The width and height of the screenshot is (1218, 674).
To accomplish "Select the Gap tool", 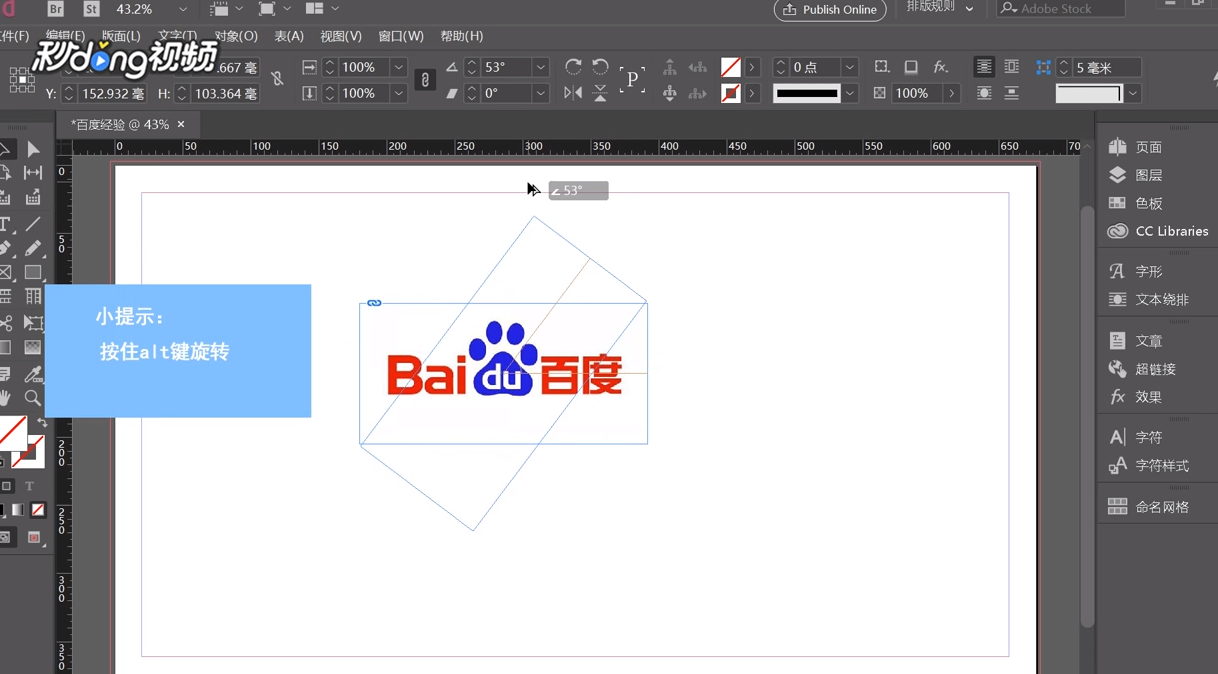I will coord(33,173).
